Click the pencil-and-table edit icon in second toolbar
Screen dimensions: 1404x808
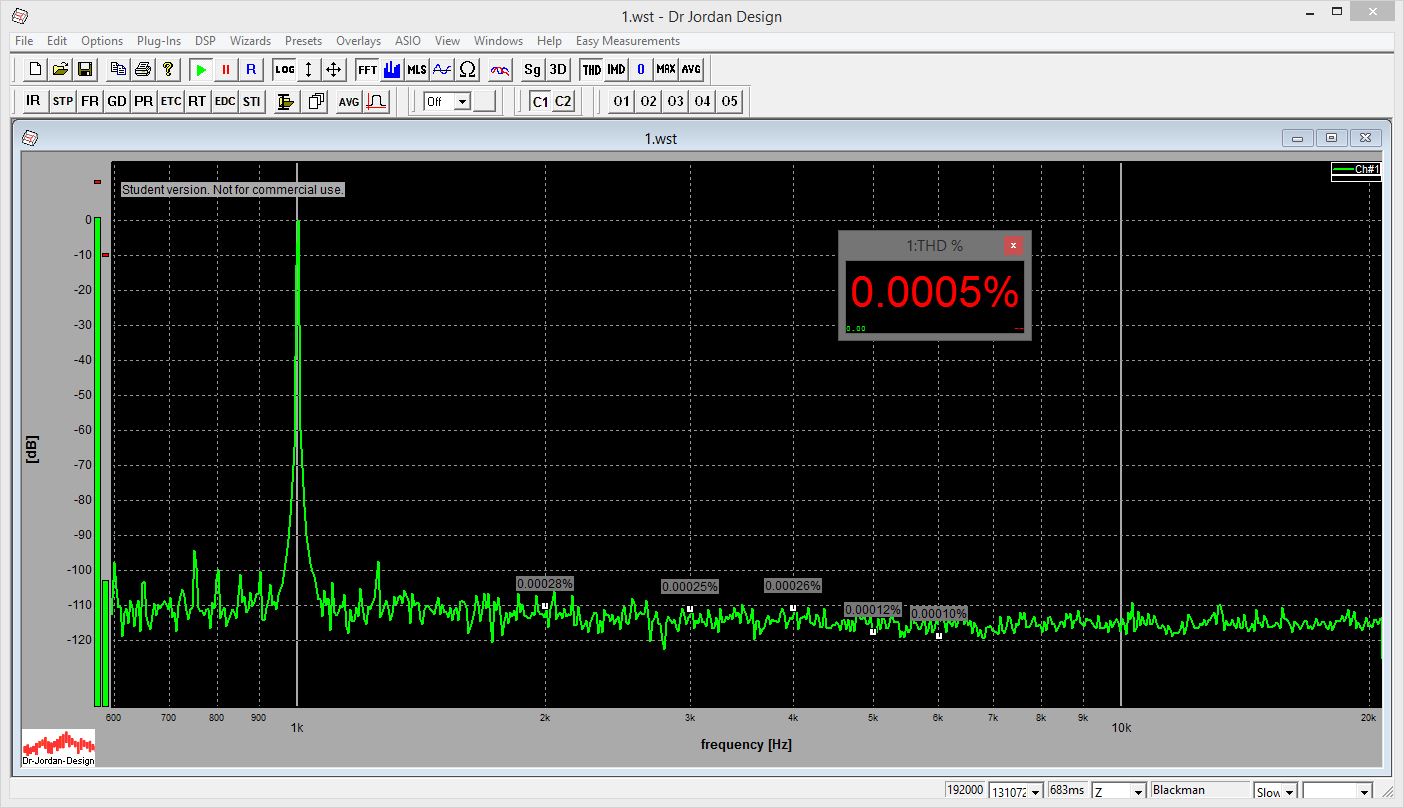pos(285,101)
